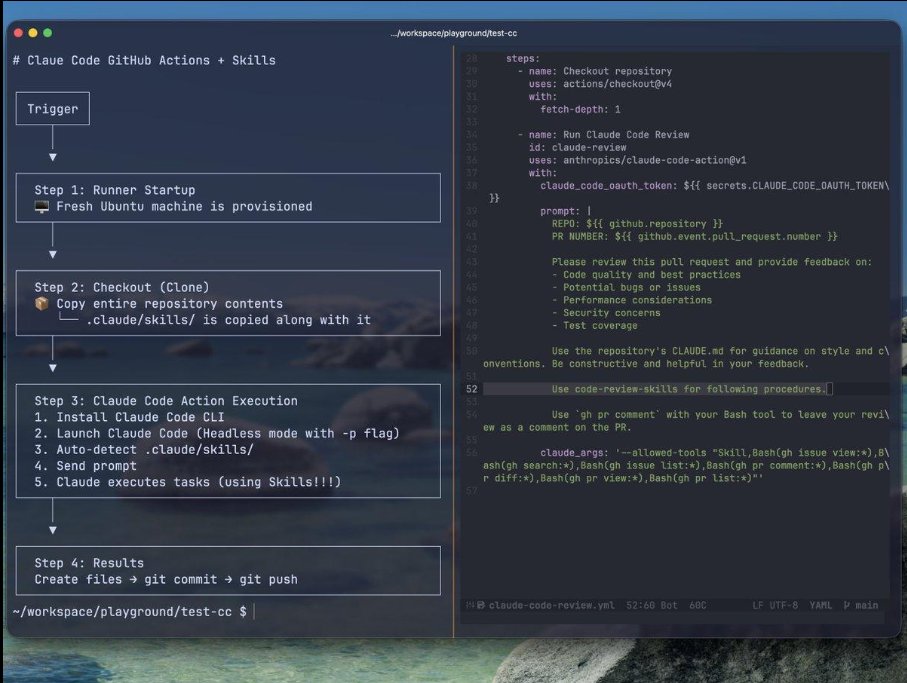The height and width of the screenshot is (683, 907).
Task: Click '.claude/skills/ is copied along with it'
Action: click(x=228, y=320)
